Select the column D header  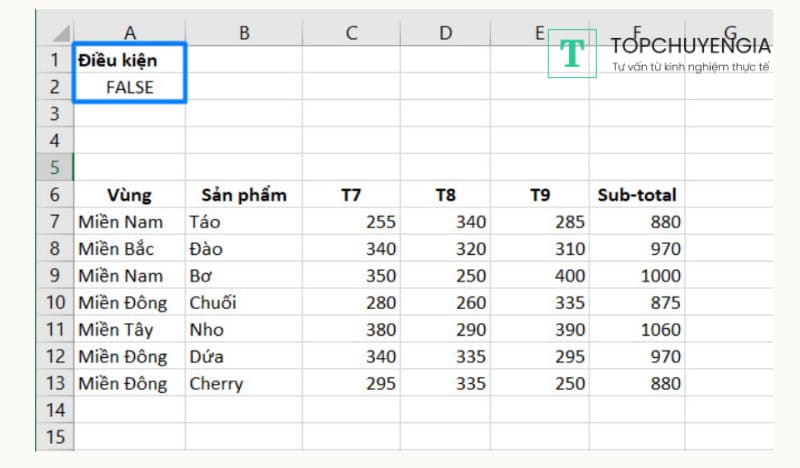(445, 33)
